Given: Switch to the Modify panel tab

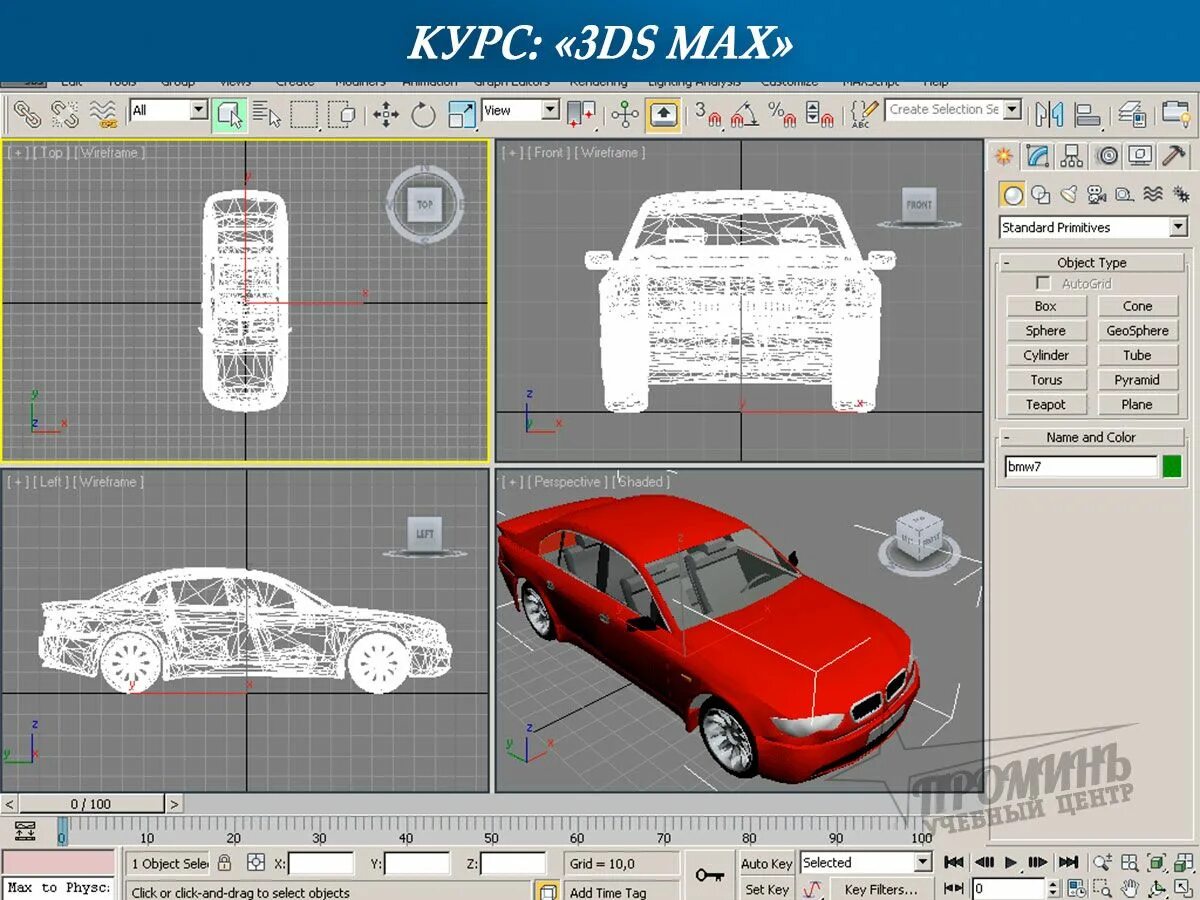Looking at the screenshot, I should click(x=1038, y=156).
